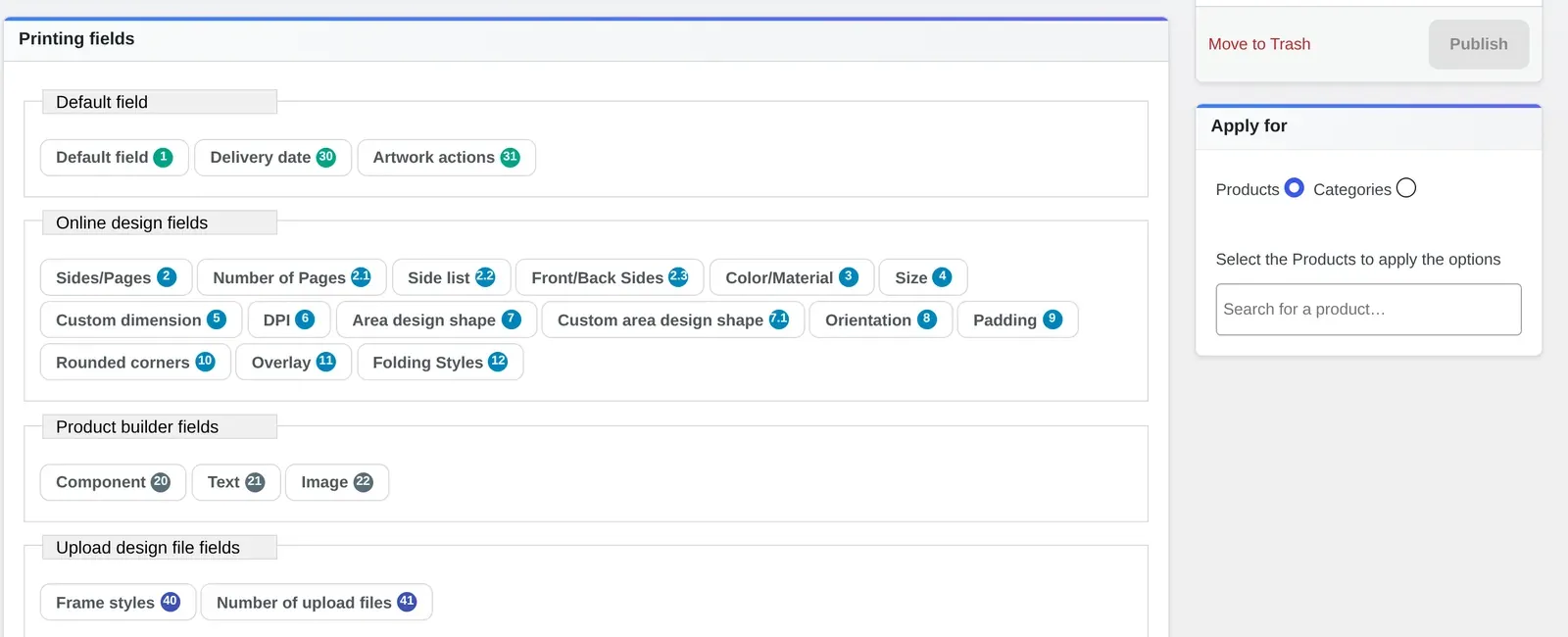The width and height of the screenshot is (1568, 637).
Task: Click the Apply for panel header
Action: 1369,126
